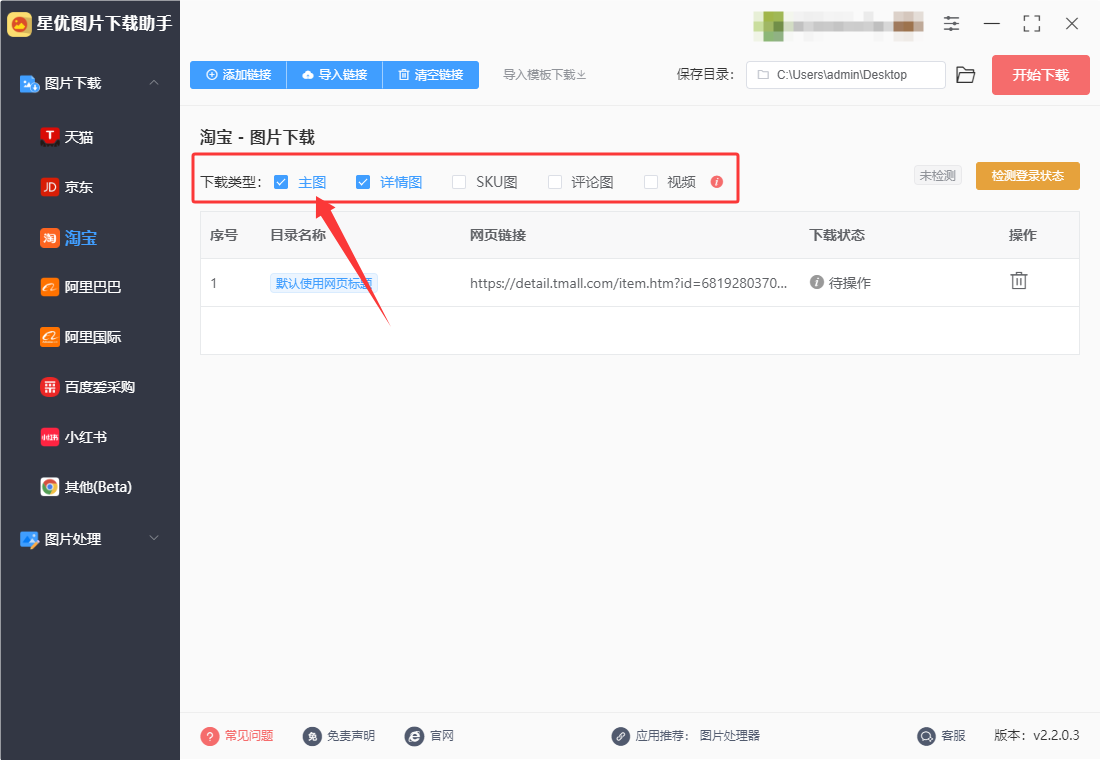The width and height of the screenshot is (1100, 760).
Task: Start downloading with 开始下载 button
Action: 1040,75
